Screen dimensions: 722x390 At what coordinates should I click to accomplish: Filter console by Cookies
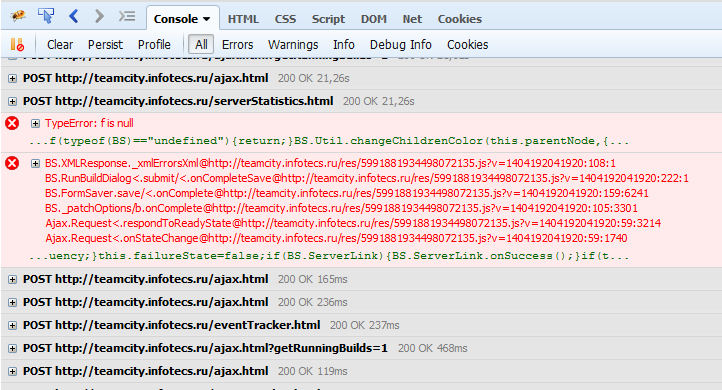click(467, 45)
